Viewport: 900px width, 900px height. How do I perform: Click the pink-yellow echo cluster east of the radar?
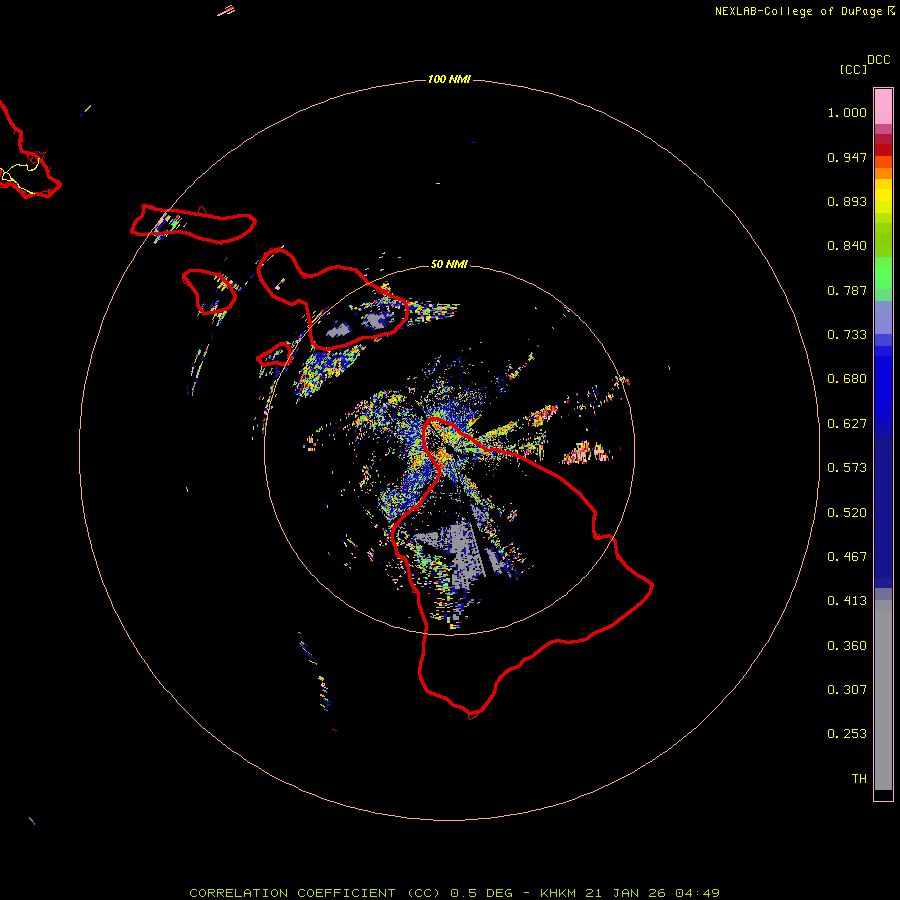585,452
